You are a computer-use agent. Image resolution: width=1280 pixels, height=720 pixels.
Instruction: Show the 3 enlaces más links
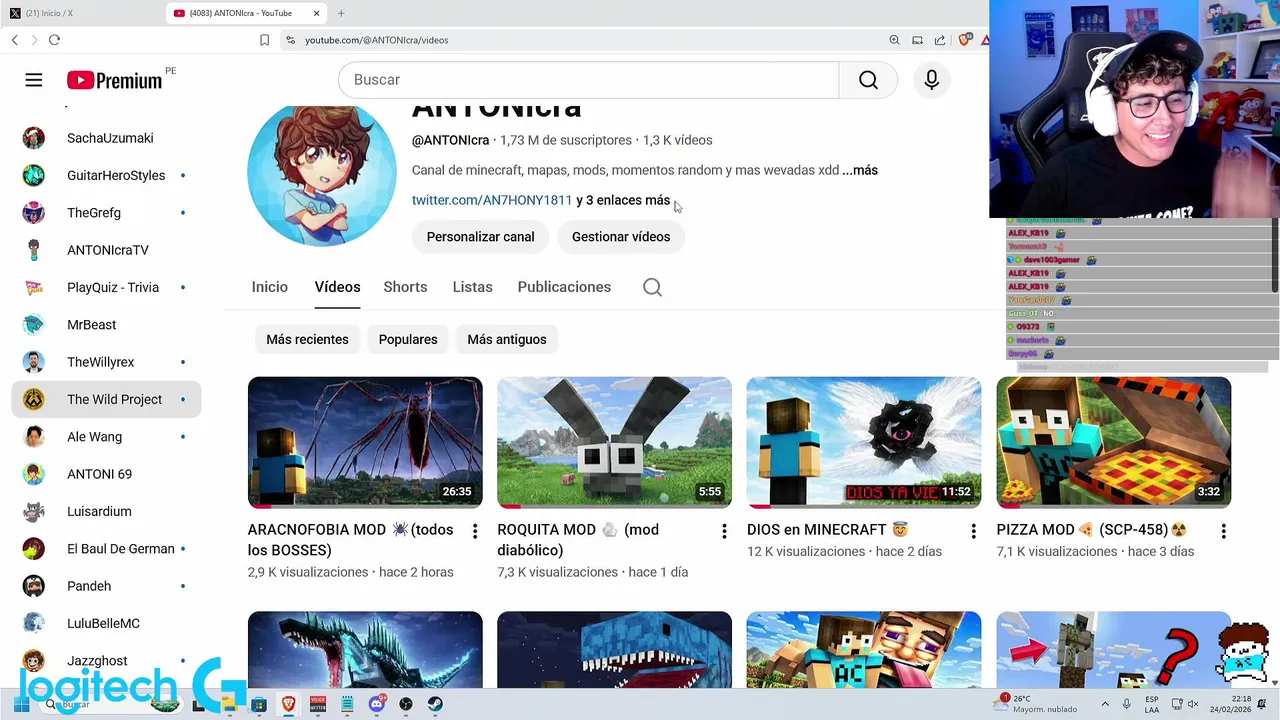tap(623, 200)
